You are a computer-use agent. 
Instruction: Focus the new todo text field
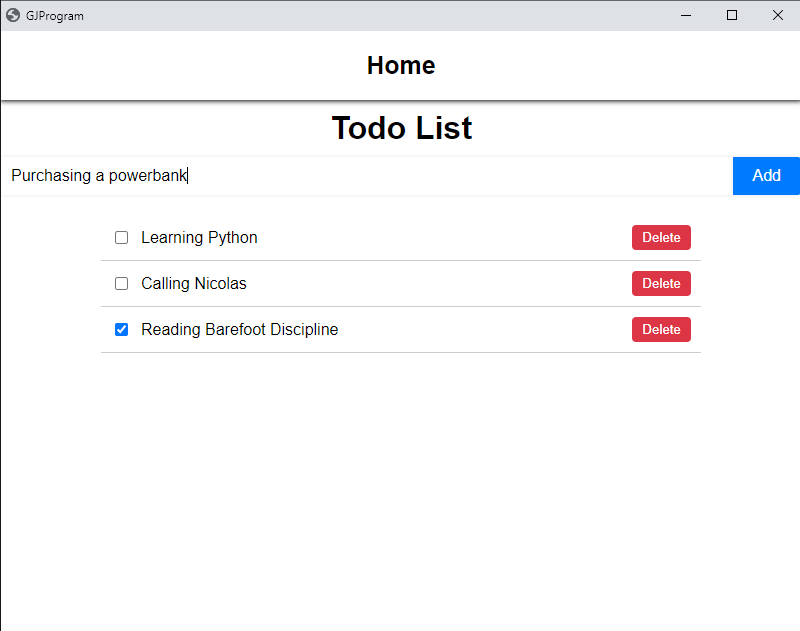tap(400, 176)
